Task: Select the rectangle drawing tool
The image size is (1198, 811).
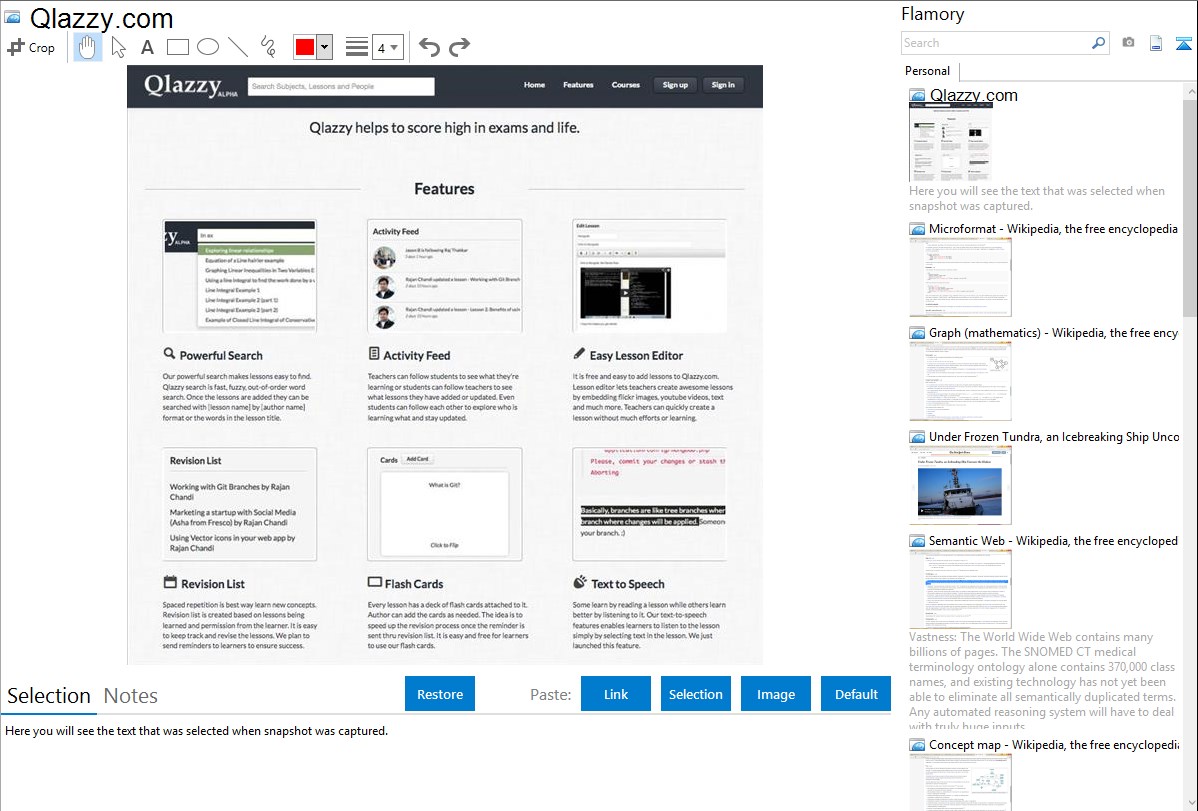Action: [x=177, y=47]
